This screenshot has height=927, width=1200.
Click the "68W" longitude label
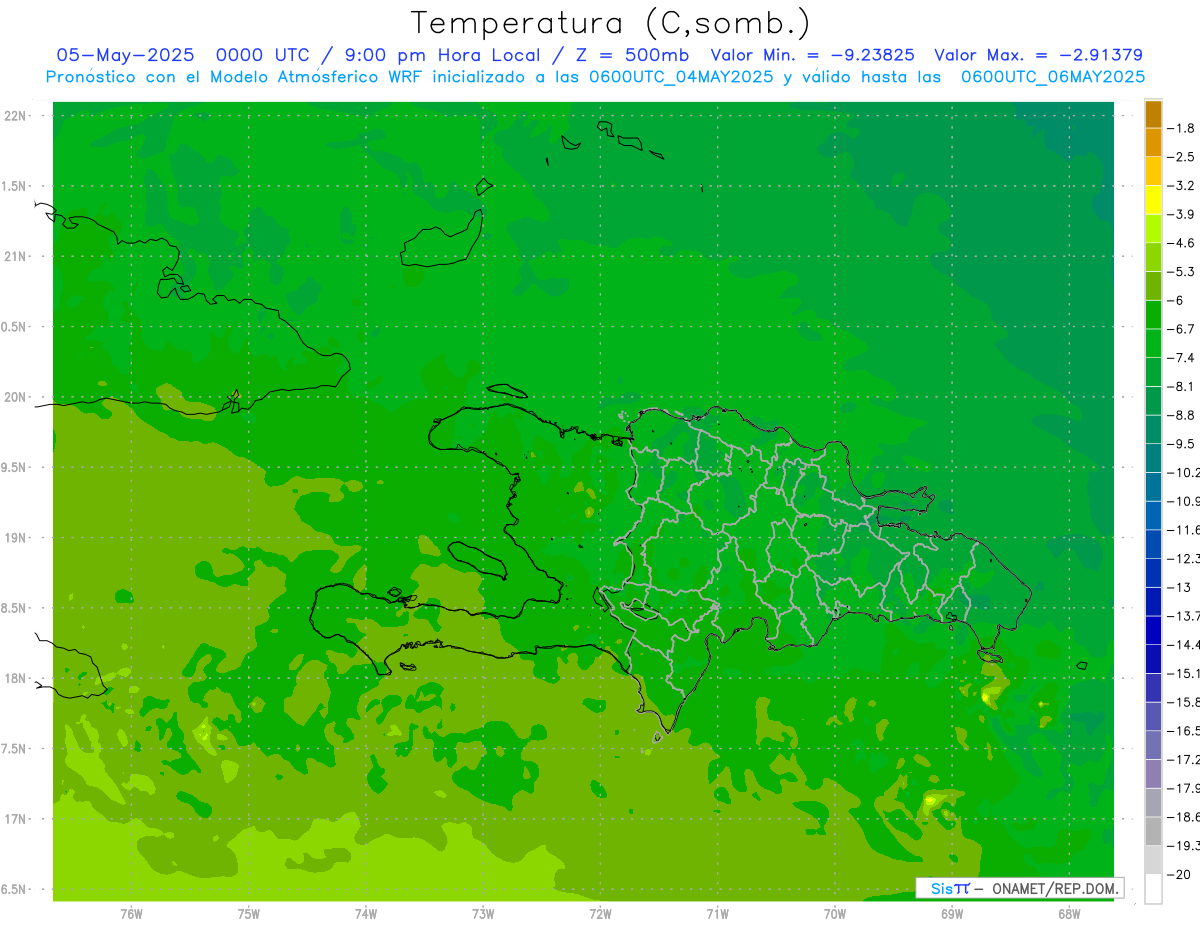1069,914
